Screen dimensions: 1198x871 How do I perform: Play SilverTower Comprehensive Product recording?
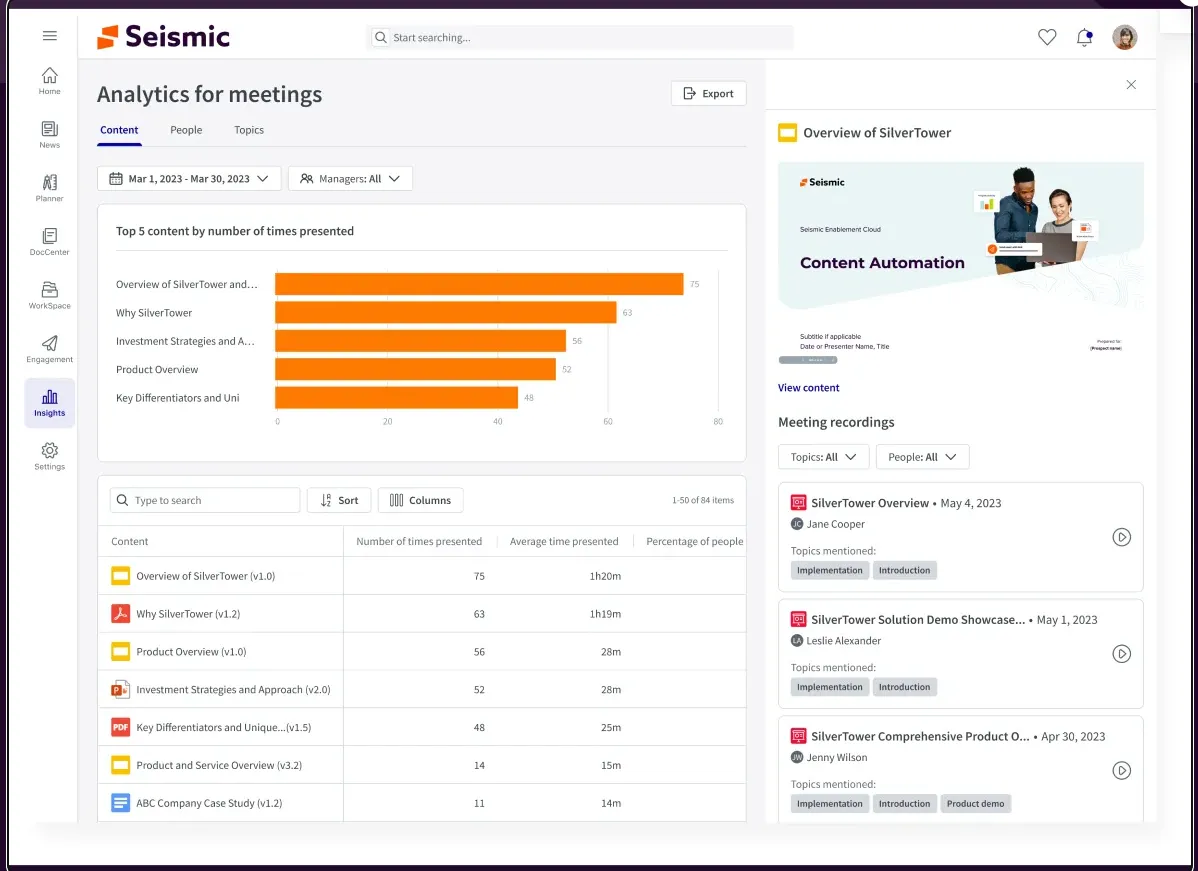pos(1122,771)
